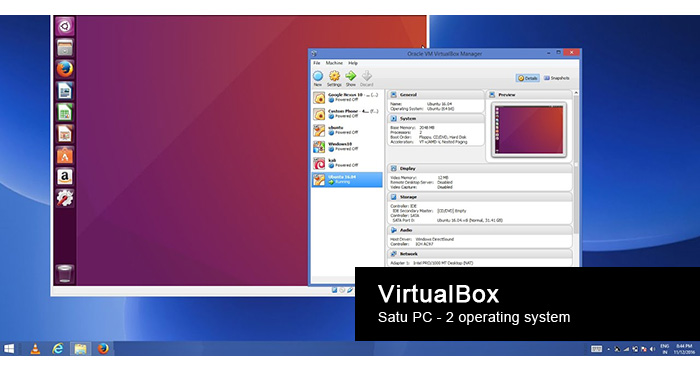The height and width of the screenshot is (370, 700).
Task: Click the 'SATA Port 0' storage line
Action: 447,220
